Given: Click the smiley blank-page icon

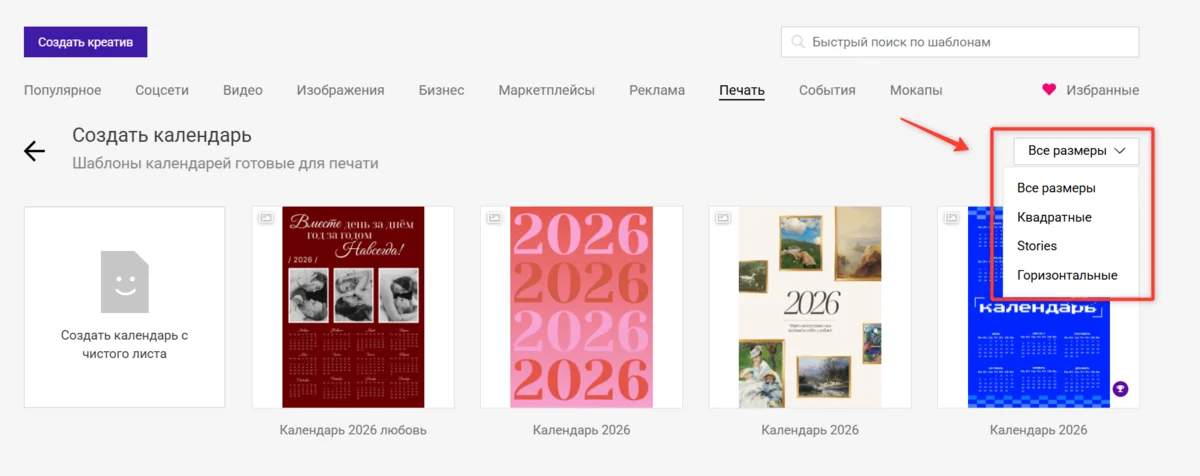Looking at the screenshot, I should [124, 281].
